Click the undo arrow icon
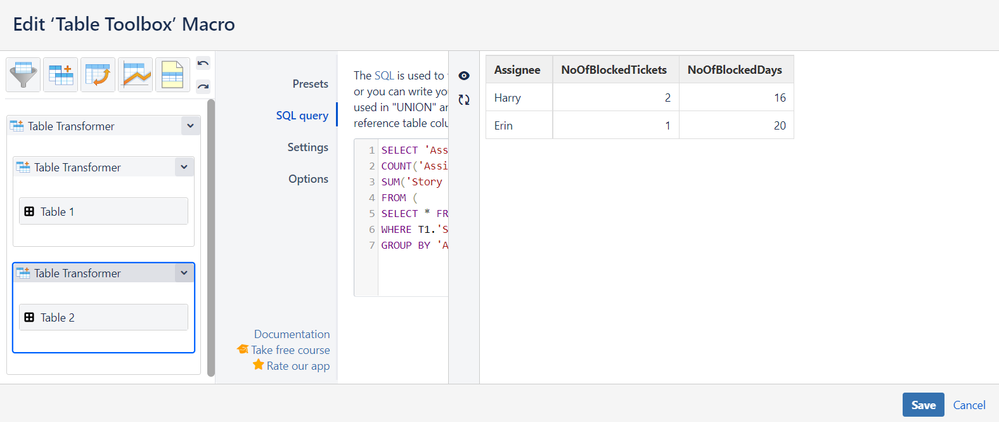 tap(204, 64)
